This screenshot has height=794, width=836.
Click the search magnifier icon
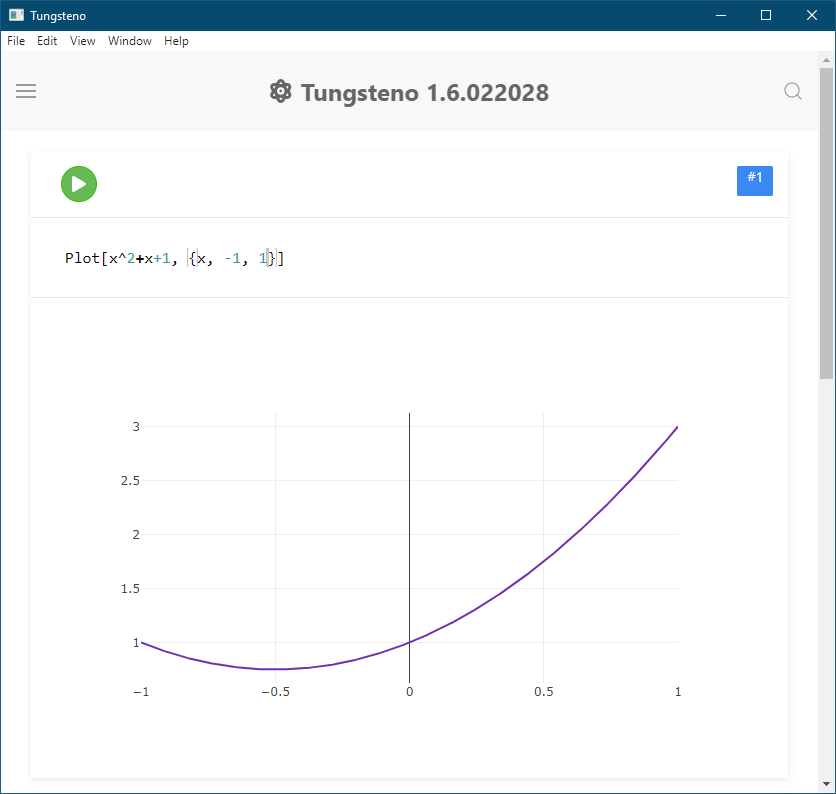793,91
